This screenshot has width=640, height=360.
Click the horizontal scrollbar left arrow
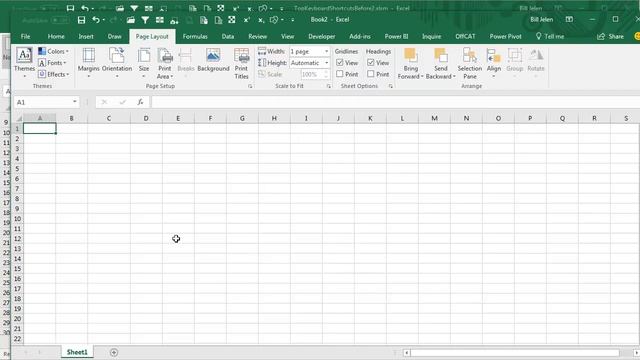(x=407, y=353)
